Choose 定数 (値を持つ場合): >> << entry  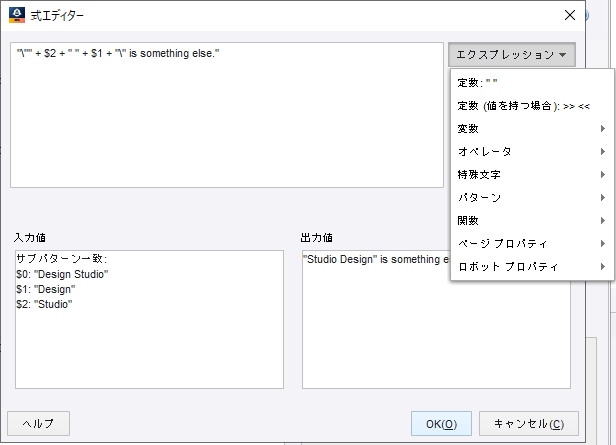pos(532,106)
